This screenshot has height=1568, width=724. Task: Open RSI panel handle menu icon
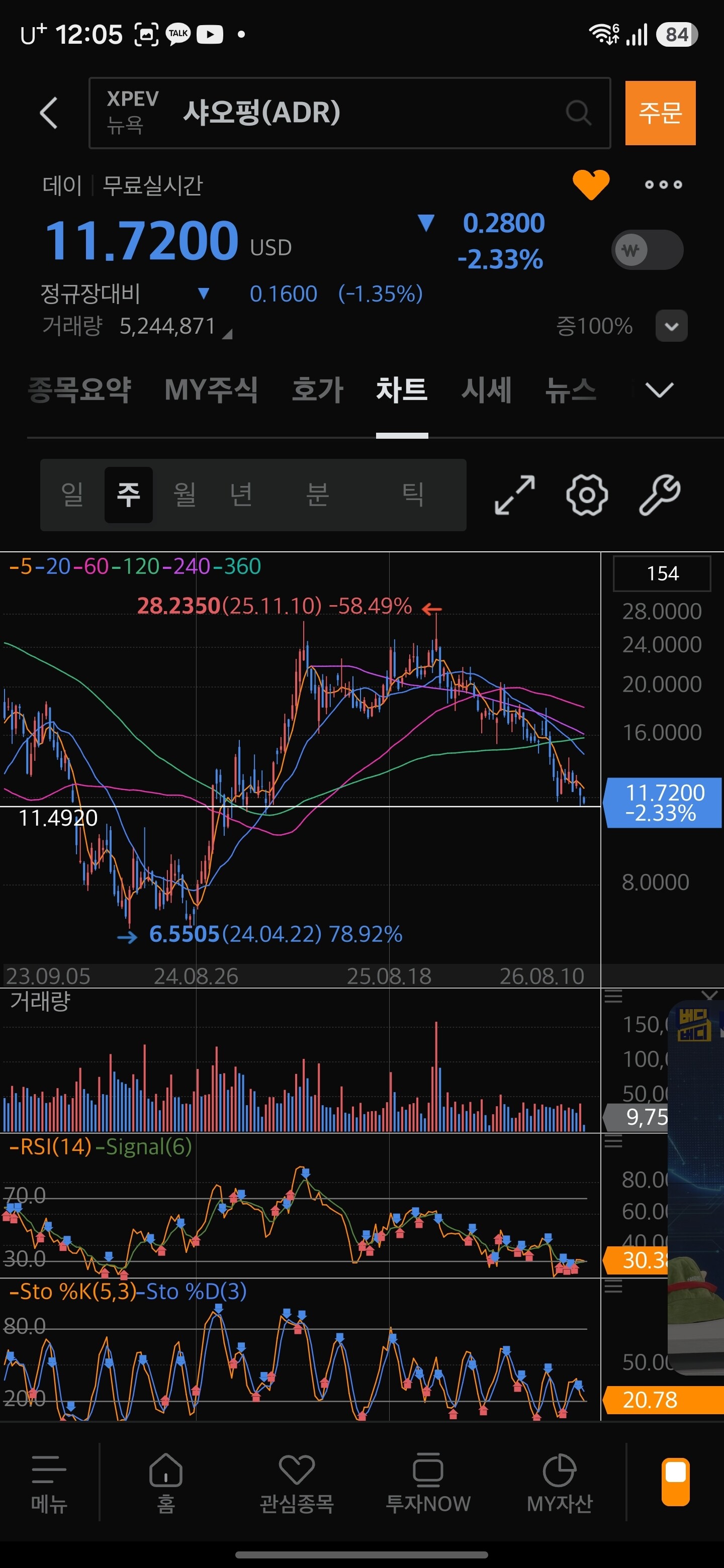click(613, 1141)
